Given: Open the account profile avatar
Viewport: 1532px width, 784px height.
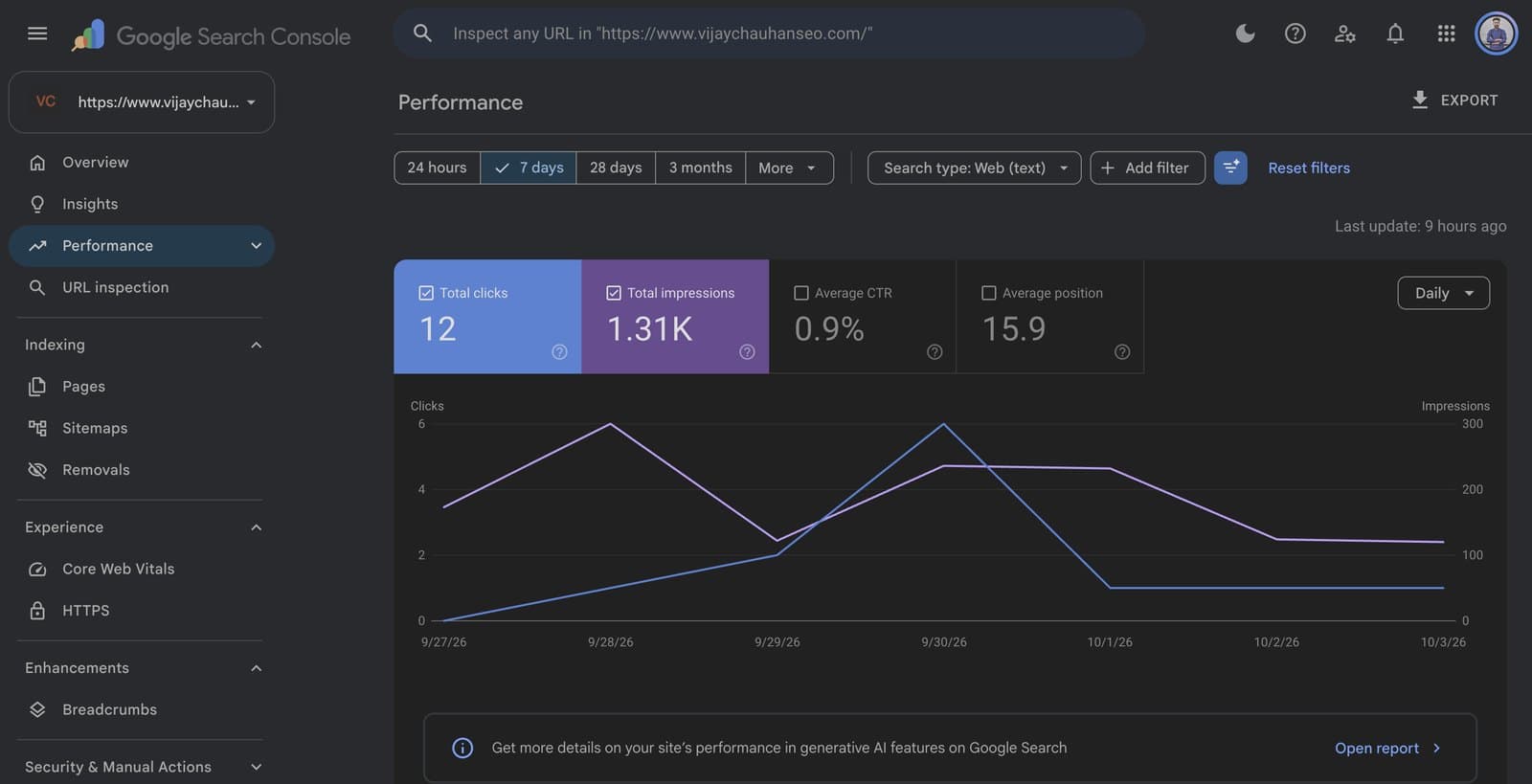Looking at the screenshot, I should 1496,34.
